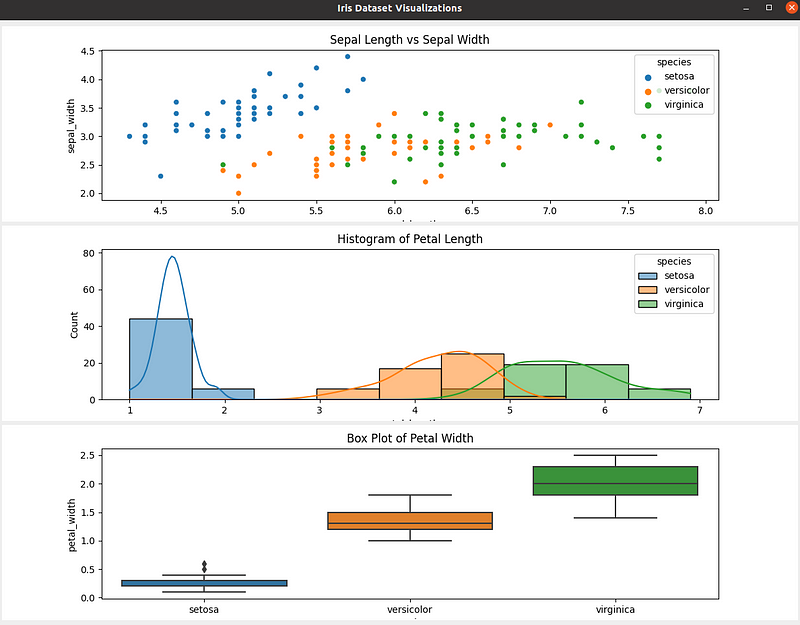Click the '80' tick on histogram y-axis
800x625 pixels.
click(89, 253)
